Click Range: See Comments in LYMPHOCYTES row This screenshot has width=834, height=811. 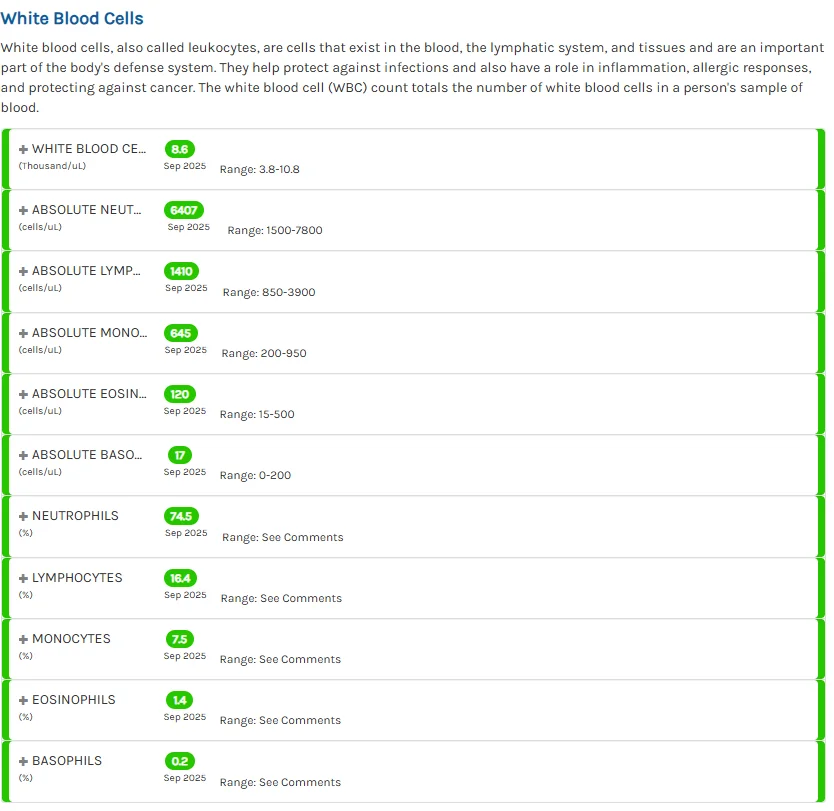281,599
